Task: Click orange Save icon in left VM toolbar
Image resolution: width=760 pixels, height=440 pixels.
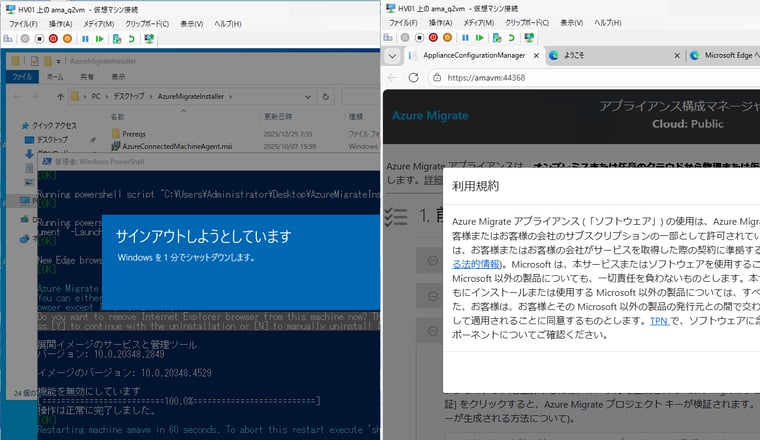Action: pos(67,39)
